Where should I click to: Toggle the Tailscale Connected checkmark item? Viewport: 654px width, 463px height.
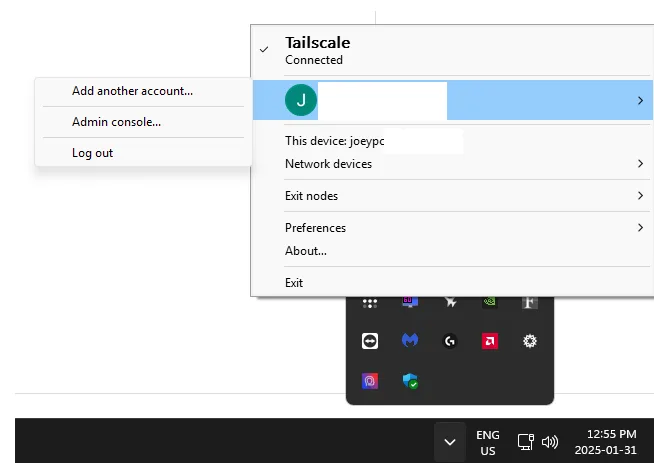tap(452, 50)
